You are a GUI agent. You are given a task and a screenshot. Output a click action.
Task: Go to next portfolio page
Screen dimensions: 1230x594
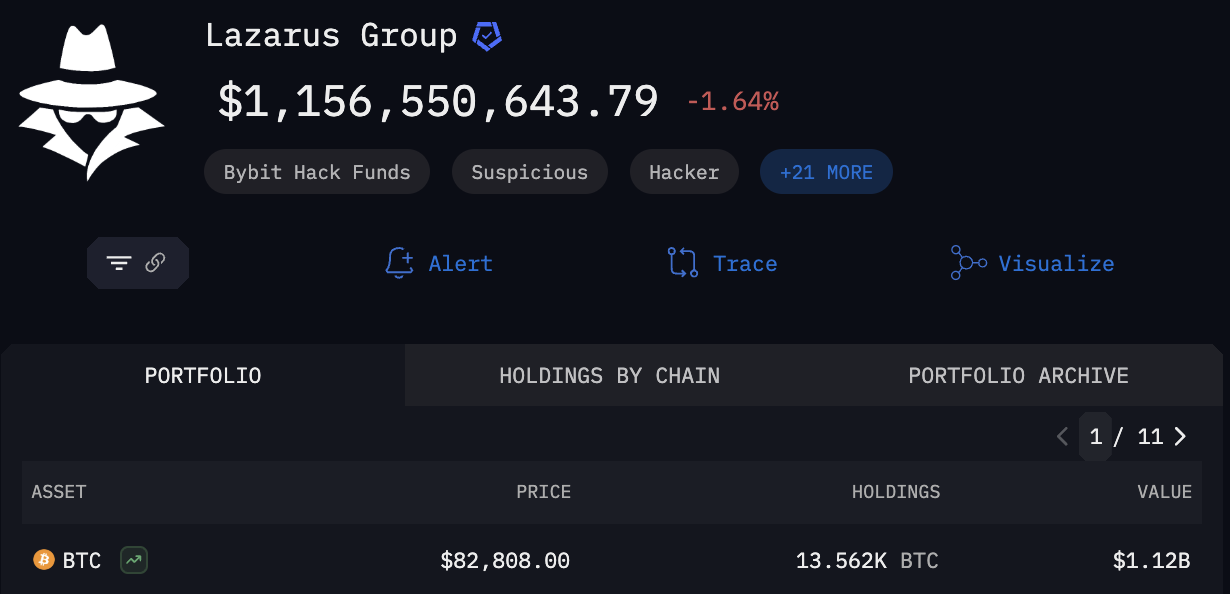(1181, 437)
